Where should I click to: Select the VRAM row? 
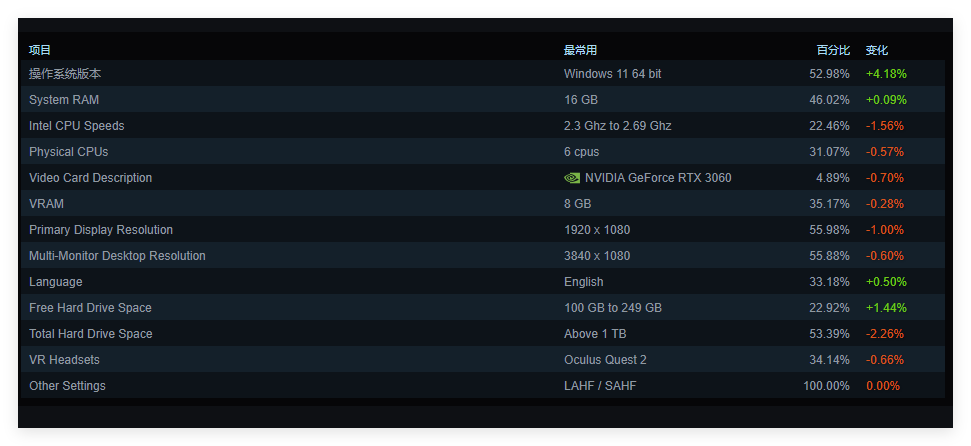(483, 204)
